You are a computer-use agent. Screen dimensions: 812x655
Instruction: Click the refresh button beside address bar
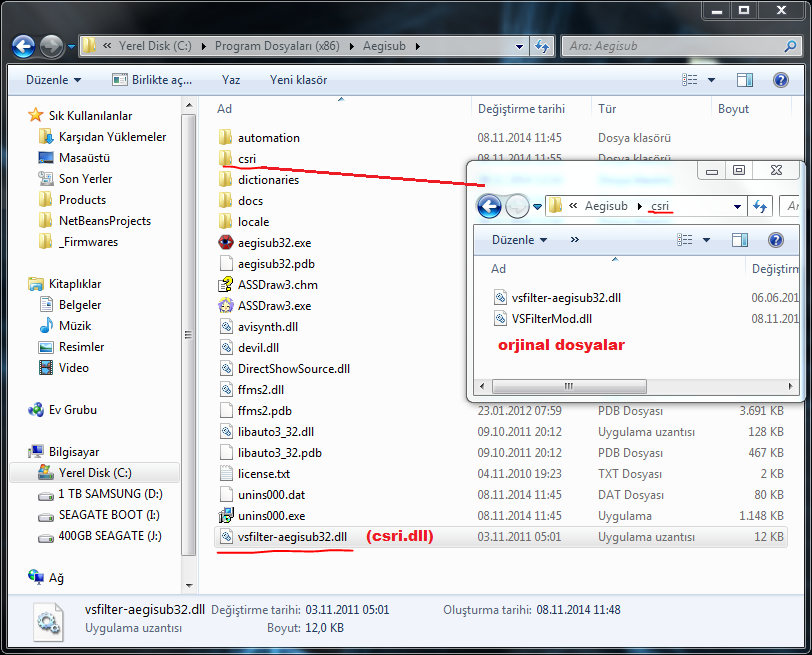542,46
